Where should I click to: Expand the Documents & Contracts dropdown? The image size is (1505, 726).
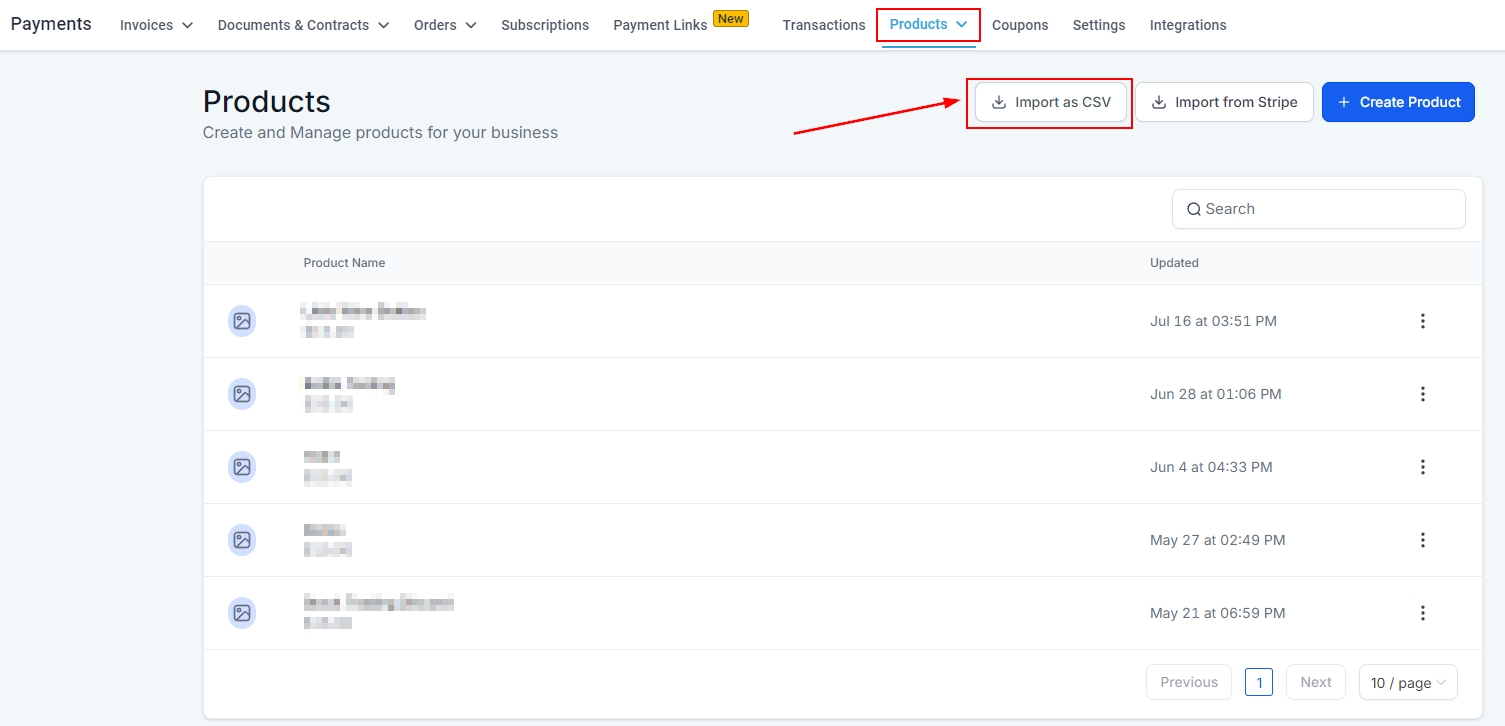click(303, 25)
